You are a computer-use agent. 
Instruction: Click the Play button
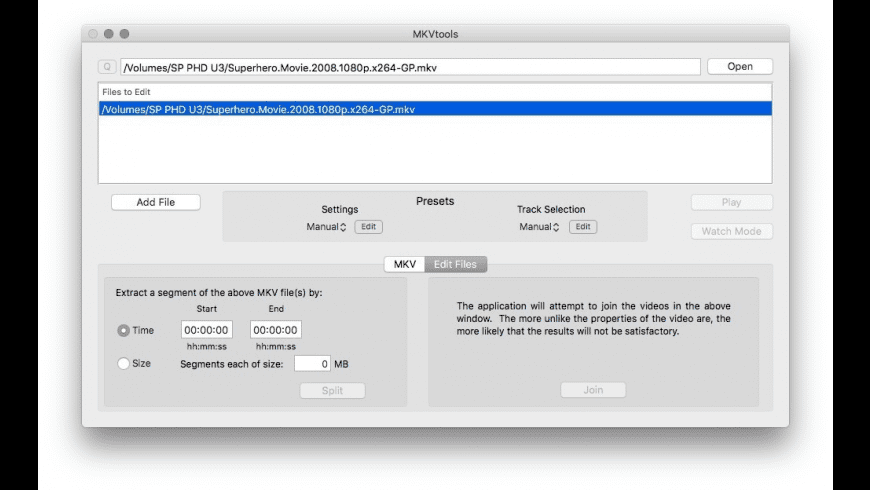(731, 202)
